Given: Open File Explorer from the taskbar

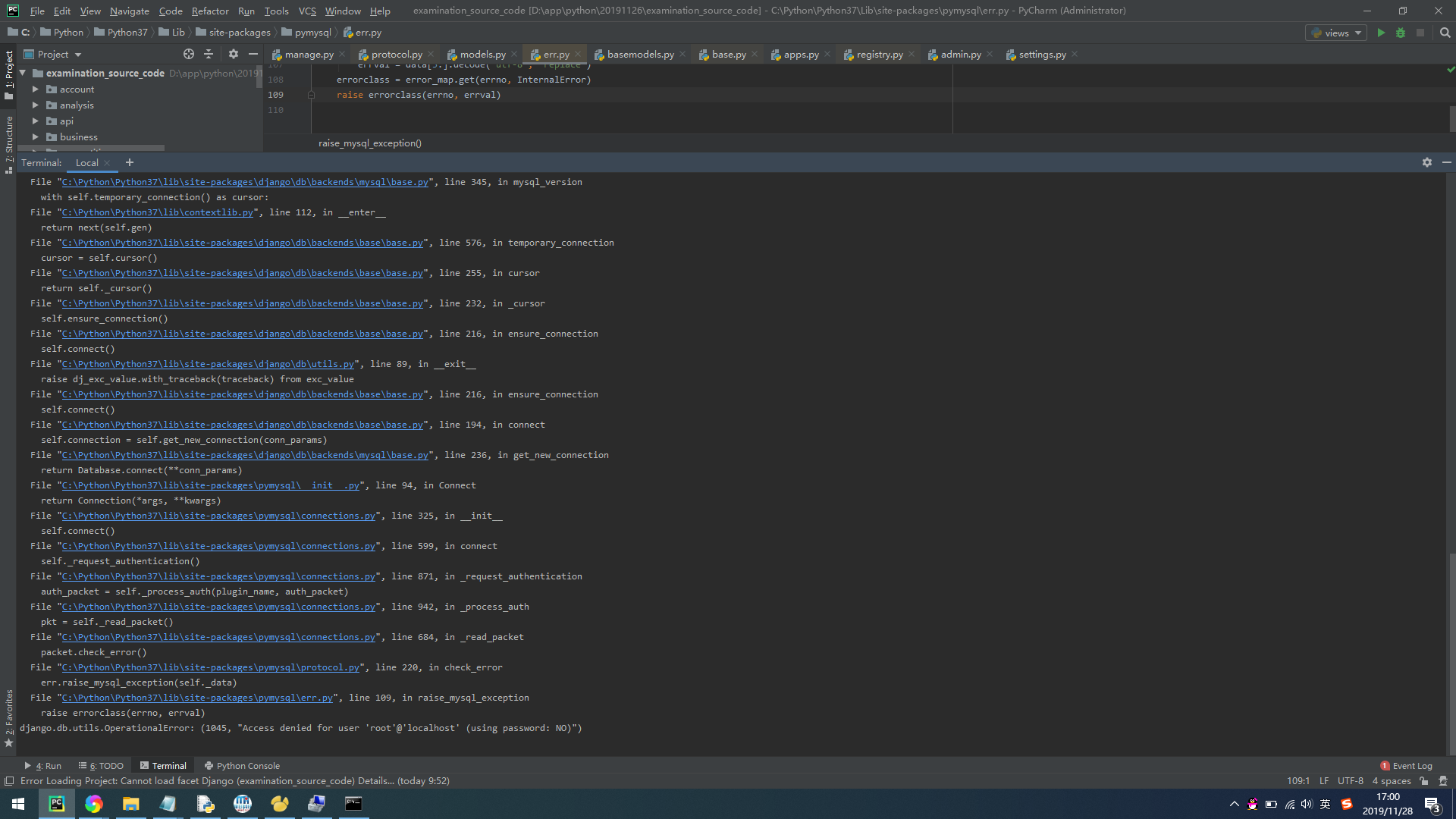Looking at the screenshot, I should [x=130, y=804].
